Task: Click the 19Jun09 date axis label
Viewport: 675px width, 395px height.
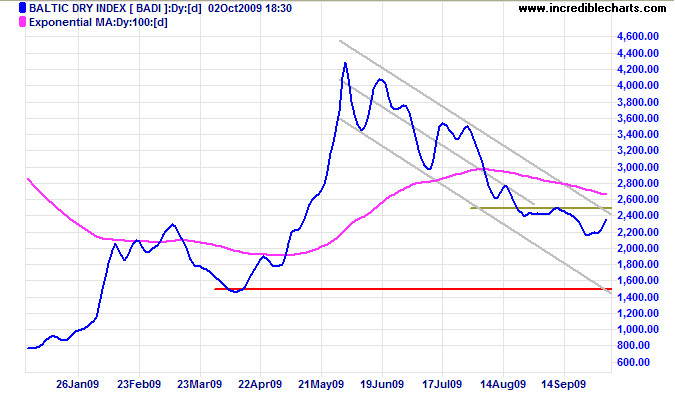Action: [x=382, y=384]
